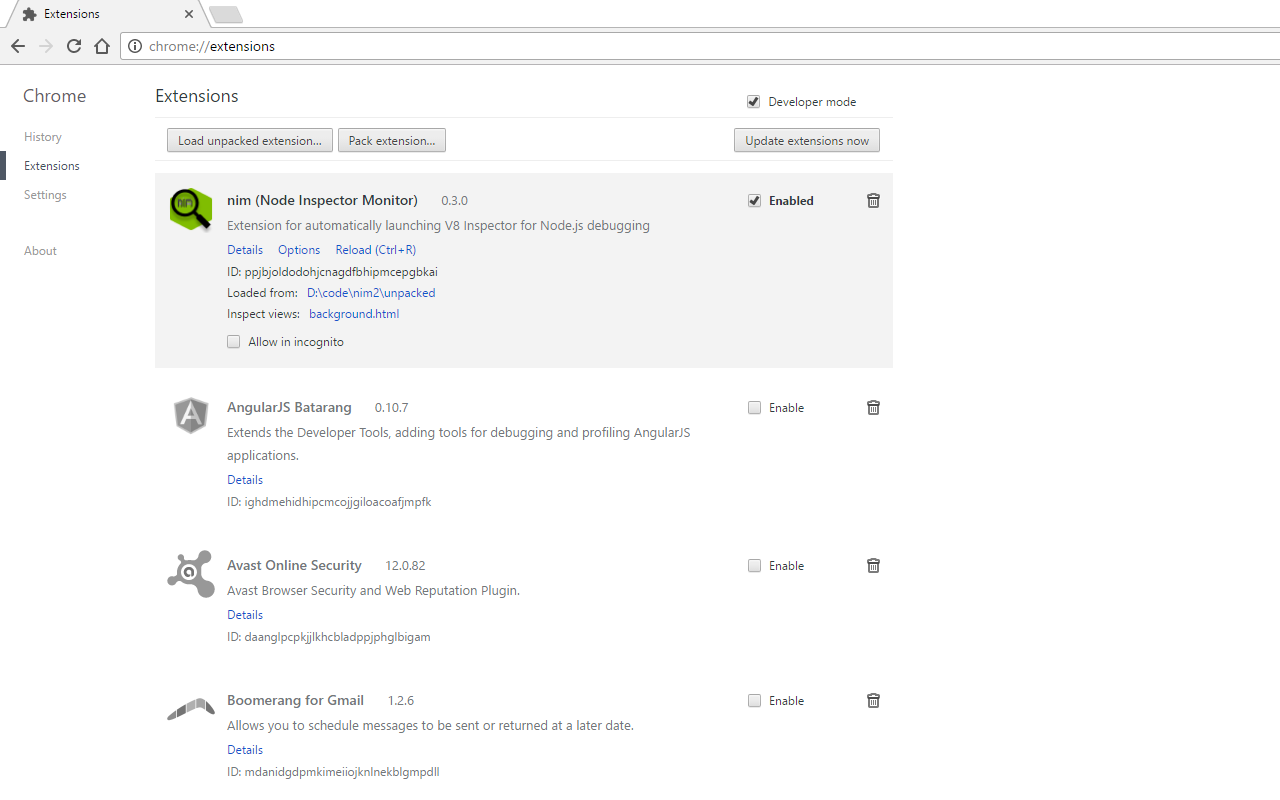
Task: Click the site info icon in address bar
Action: tap(135, 46)
